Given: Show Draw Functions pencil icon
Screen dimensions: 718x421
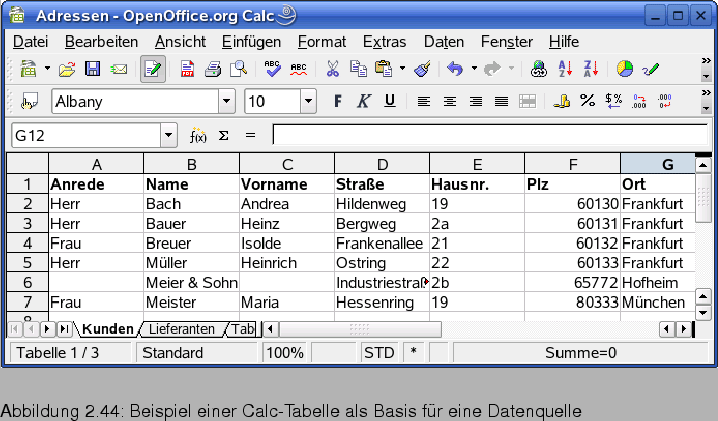Looking at the screenshot, I should pyautogui.click(x=651, y=69).
